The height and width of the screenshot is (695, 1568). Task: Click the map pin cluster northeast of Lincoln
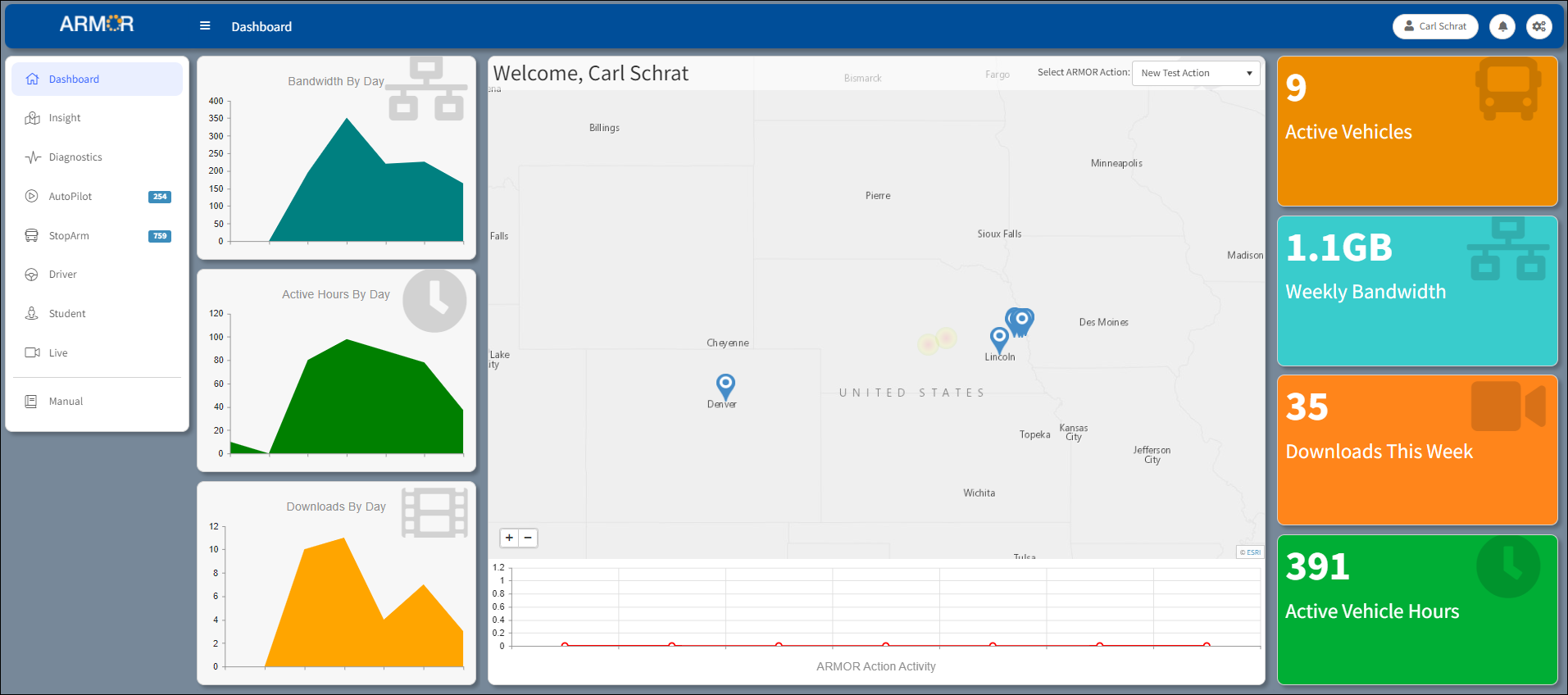coord(1020,321)
